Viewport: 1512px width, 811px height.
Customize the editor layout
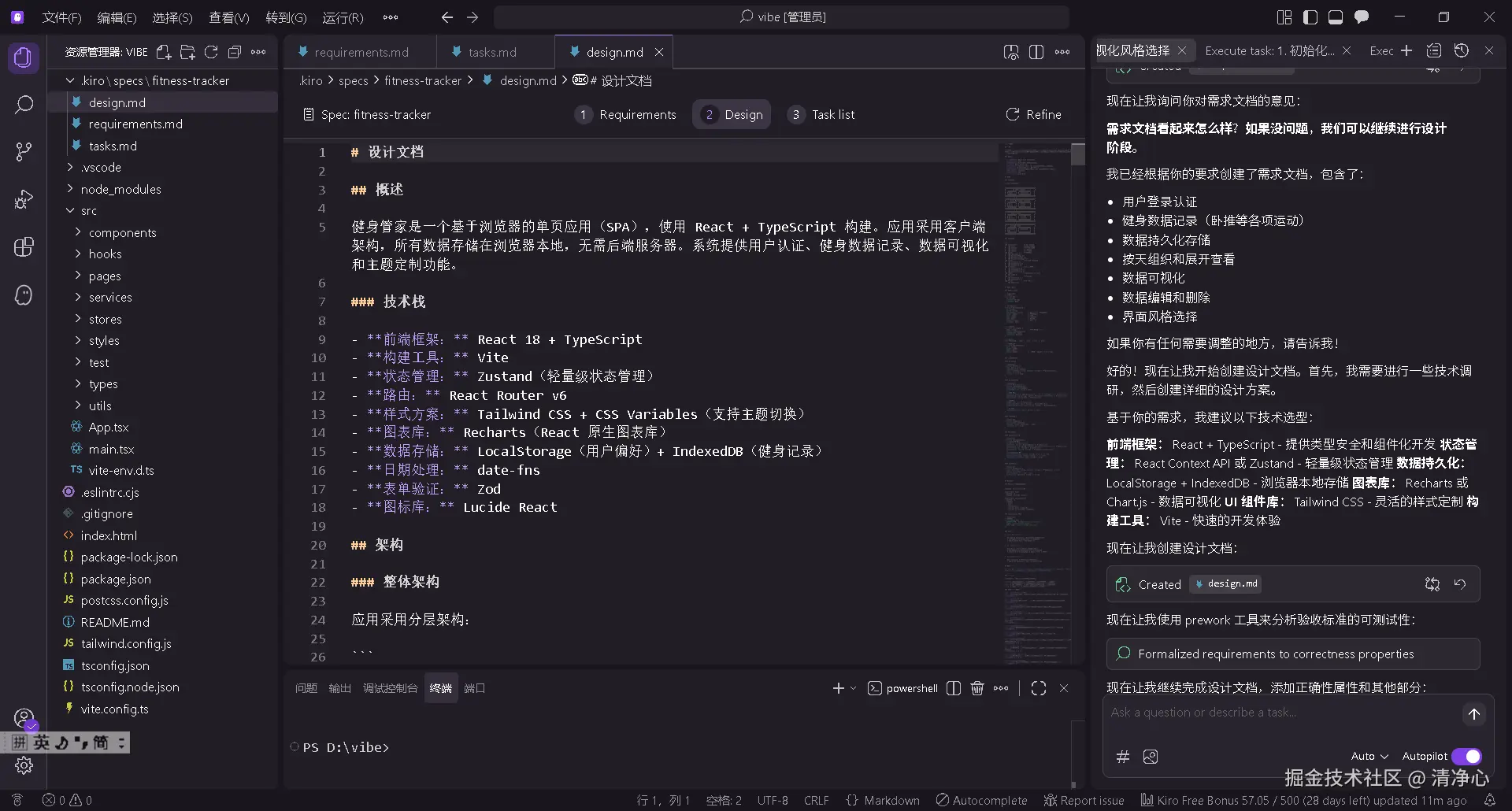pos(1284,17)
